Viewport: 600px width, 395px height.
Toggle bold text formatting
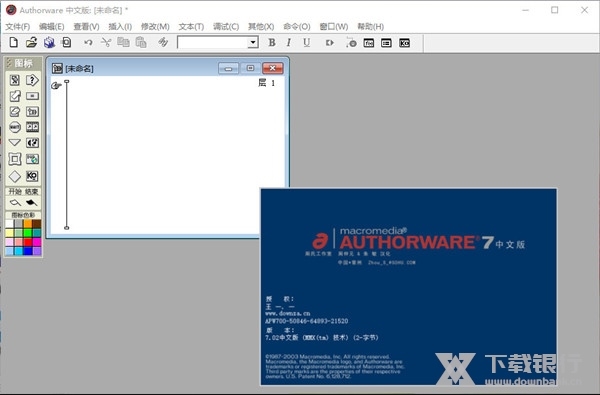[x=272, y=42]
